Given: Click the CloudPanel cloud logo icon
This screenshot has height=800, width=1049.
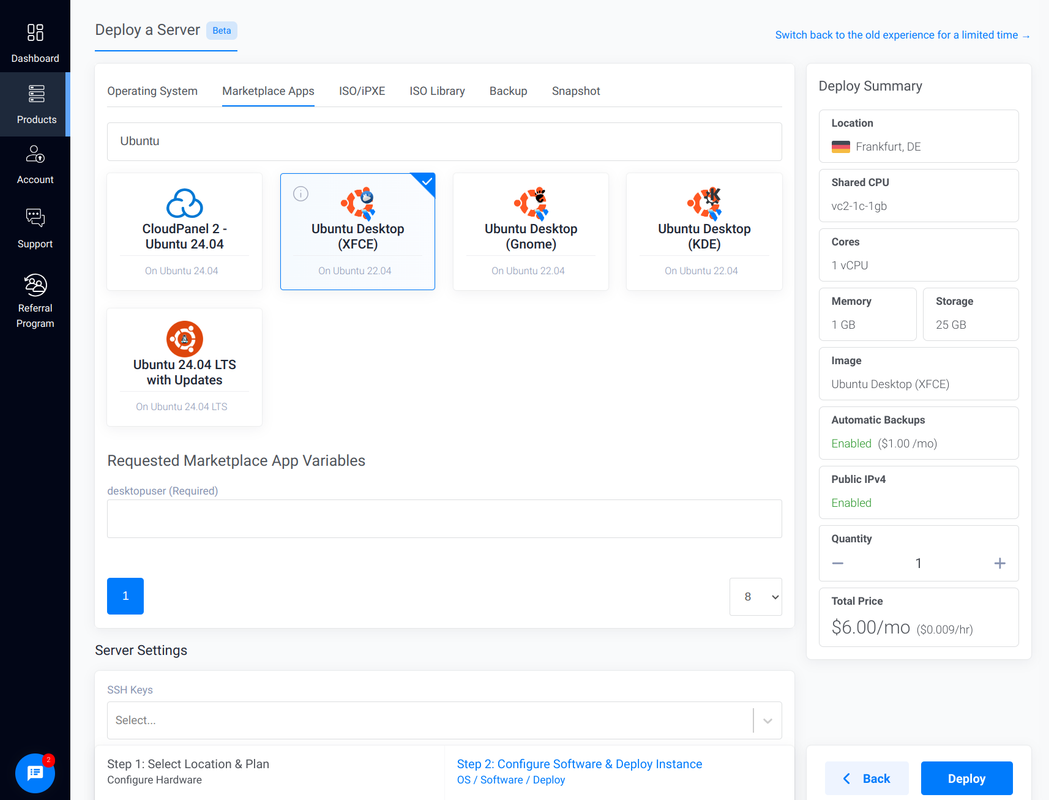Looking at the screenshot, I should pos(185,203).
